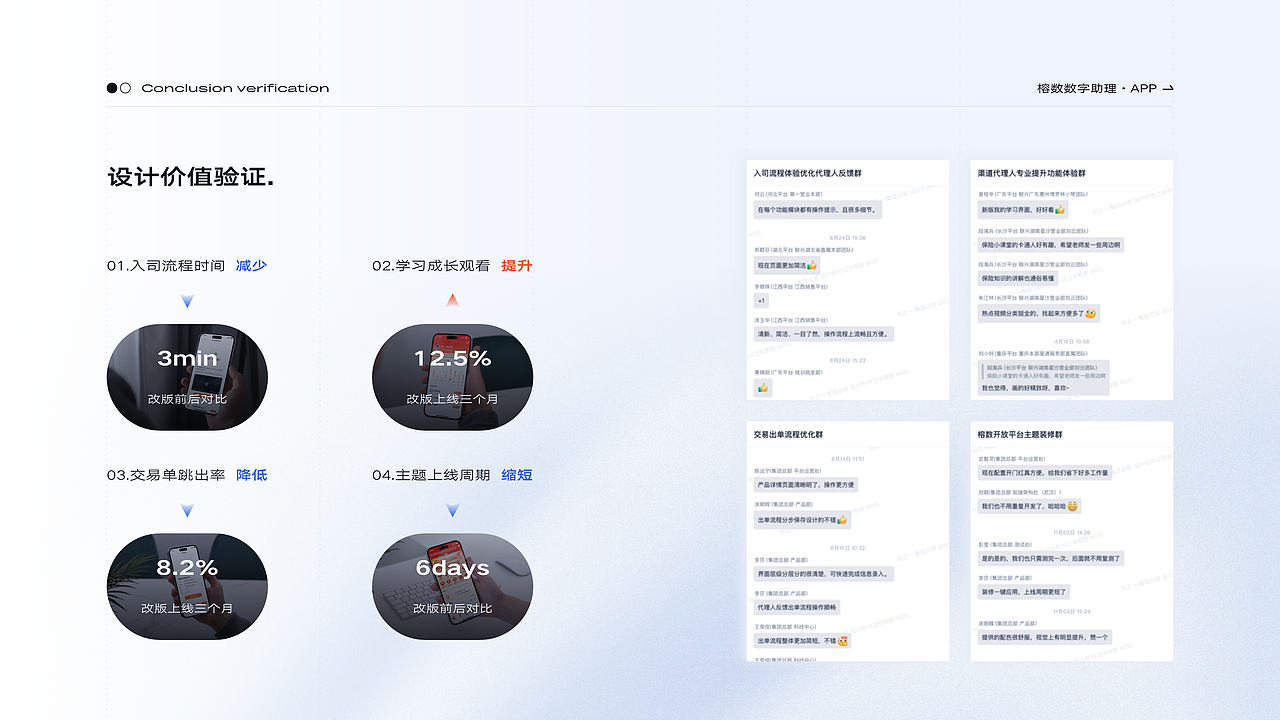Click the star-struck emoji in "出单流程整体更加简短" message
The image size is (1280, 720).
843,640
